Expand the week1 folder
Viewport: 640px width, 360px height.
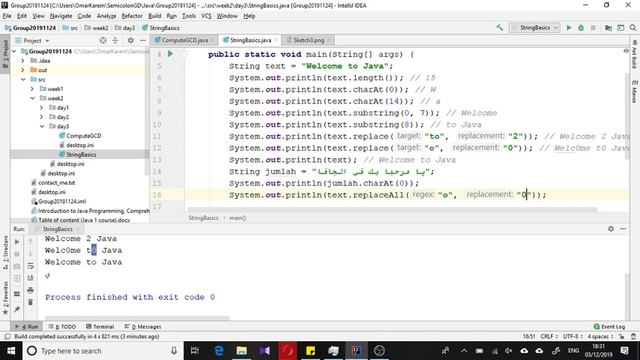click(33, 89)
